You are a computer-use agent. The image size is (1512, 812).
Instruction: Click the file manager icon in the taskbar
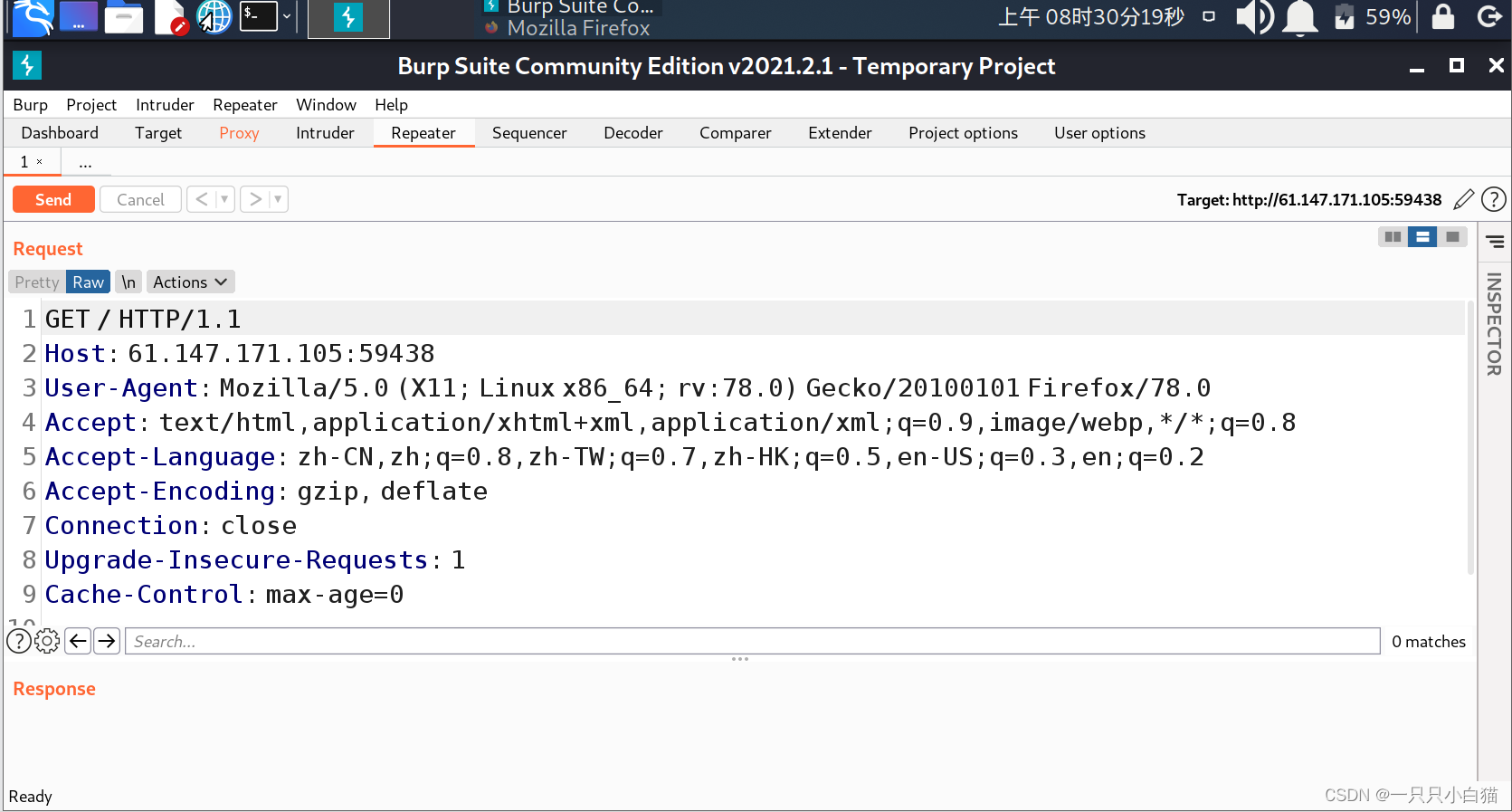click(124, 17)
